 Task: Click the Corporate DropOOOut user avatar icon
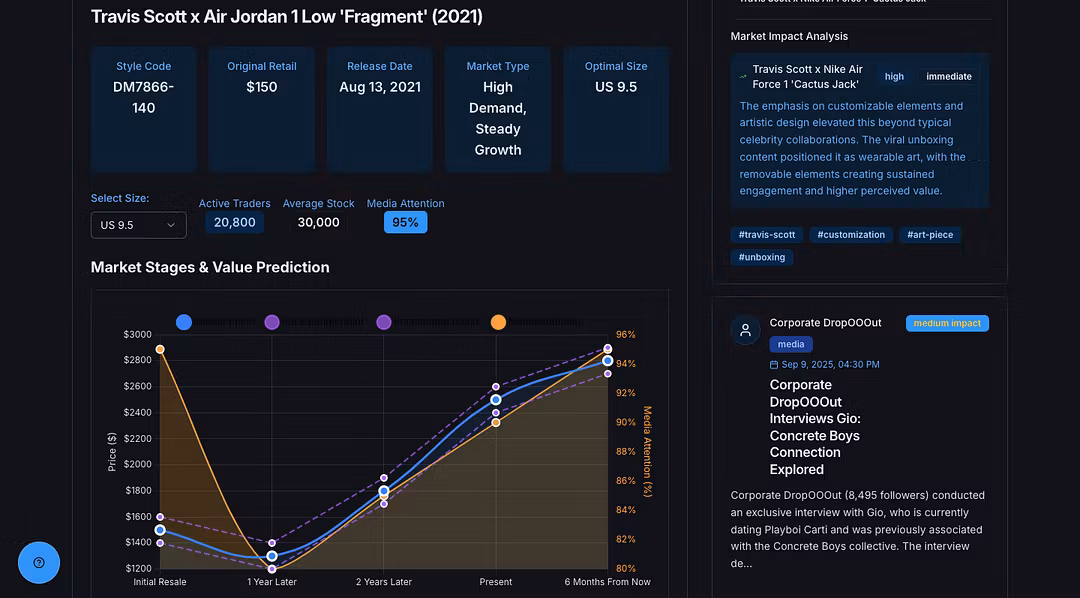(x=745, y=330)
